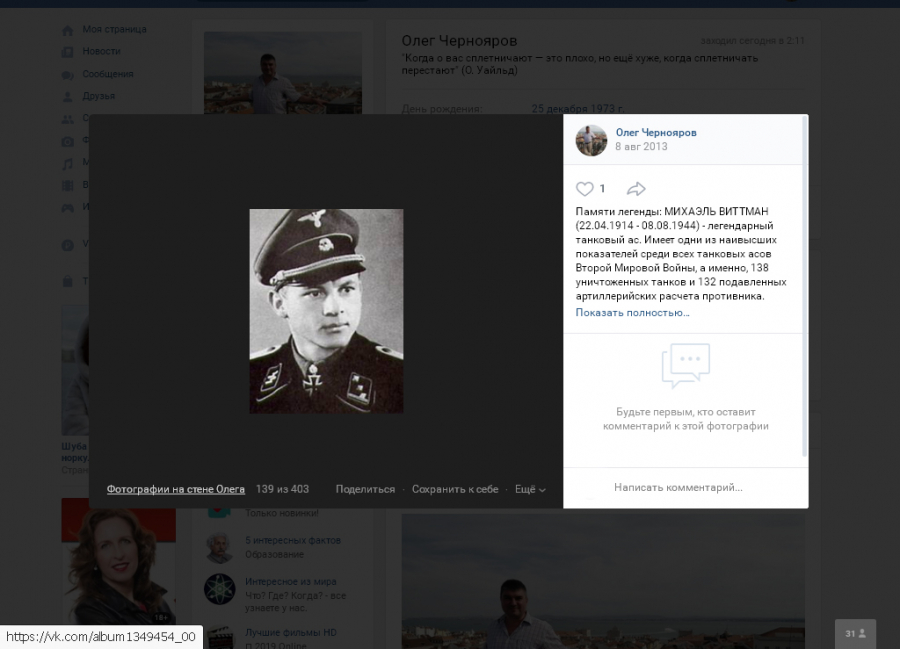Open the Интересное из мира community

point(290,581)
